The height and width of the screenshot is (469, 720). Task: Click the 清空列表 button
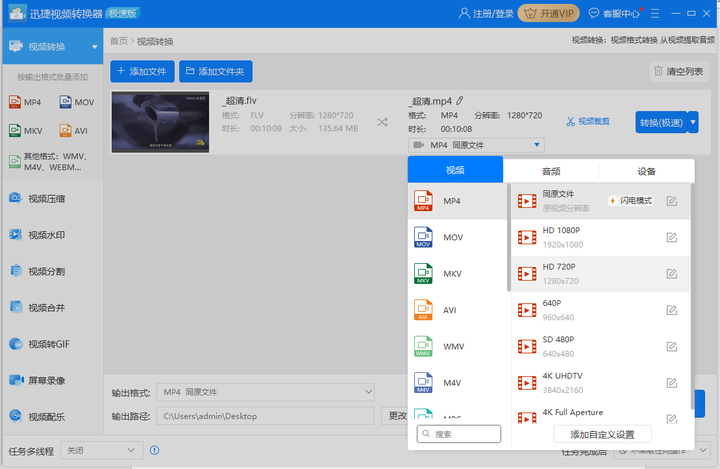[679, 71]
